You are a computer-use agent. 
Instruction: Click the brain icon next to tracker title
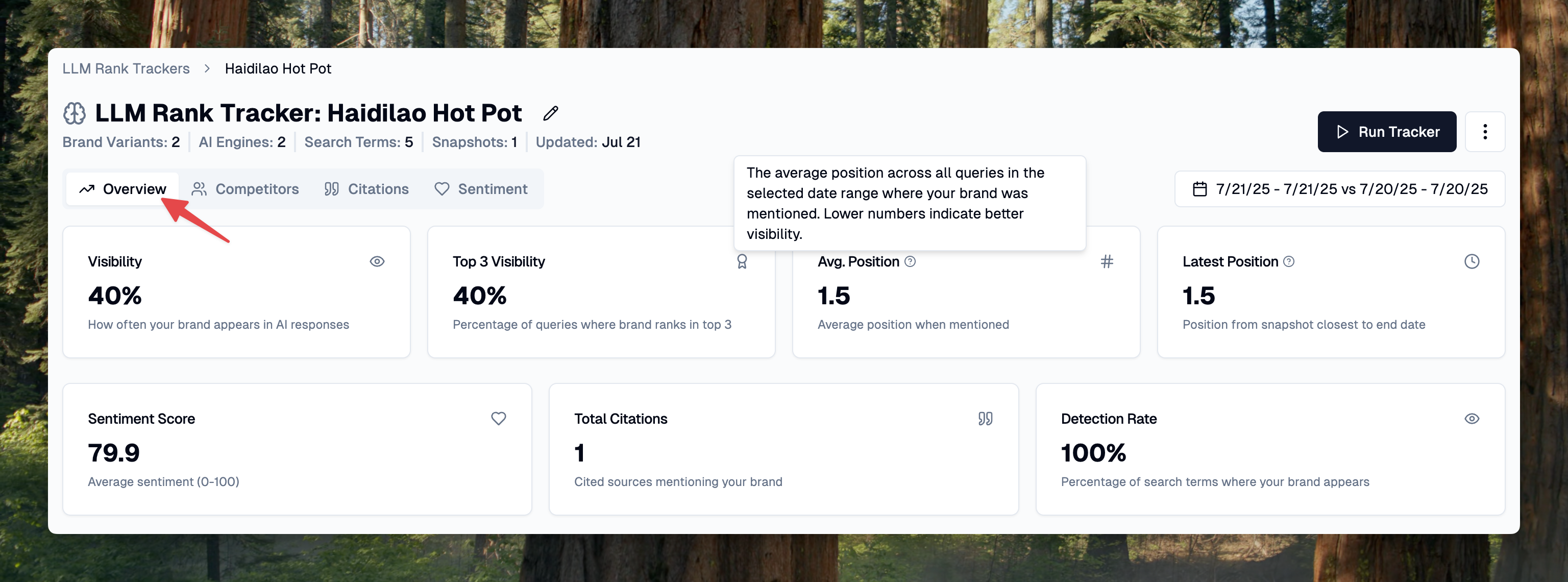[x=75, y=113]
